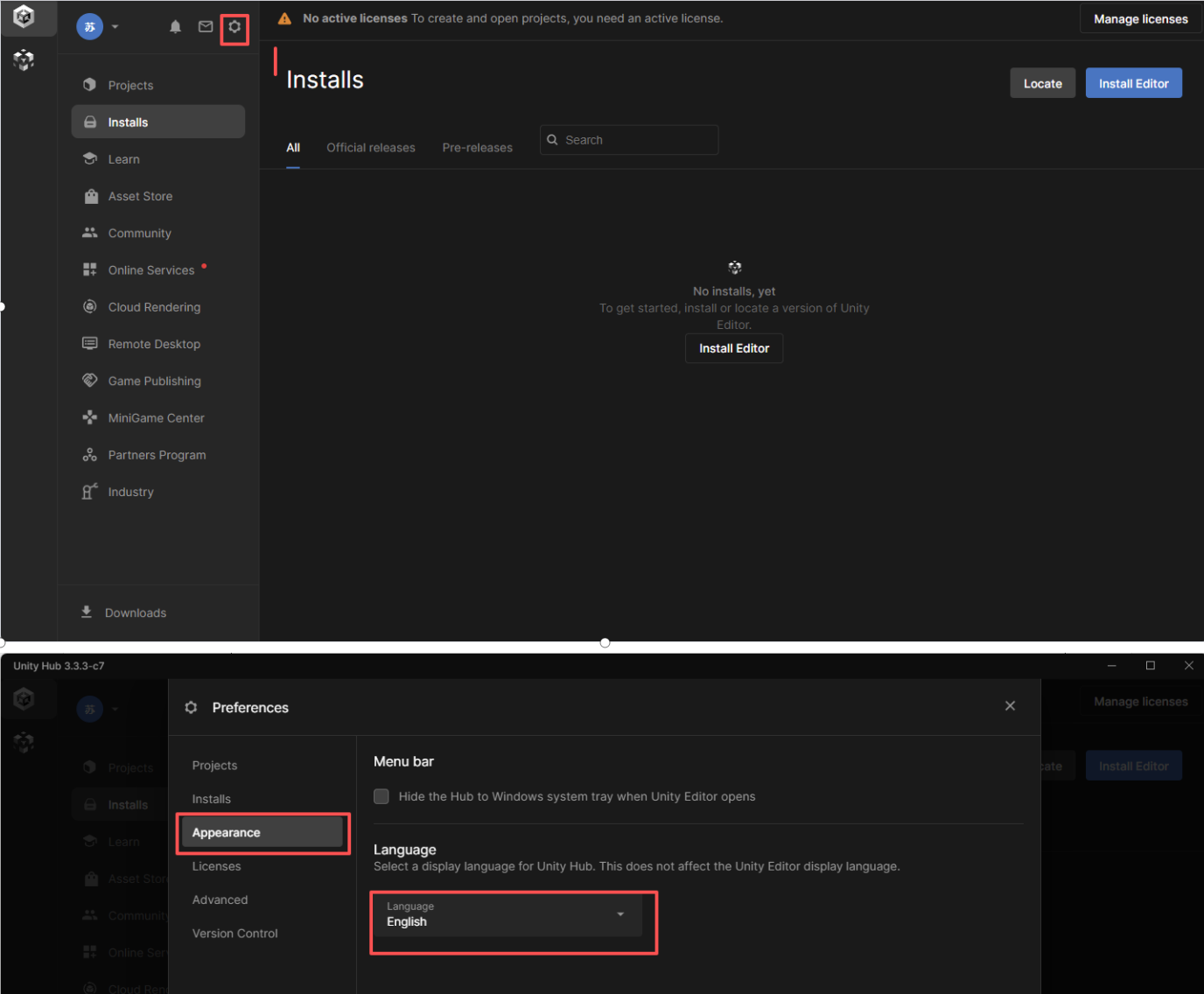This screenshot has height=994, width=1204.
Task: Open the mail inbox icon
Action: pyautogui.click(x=206, y=27)
